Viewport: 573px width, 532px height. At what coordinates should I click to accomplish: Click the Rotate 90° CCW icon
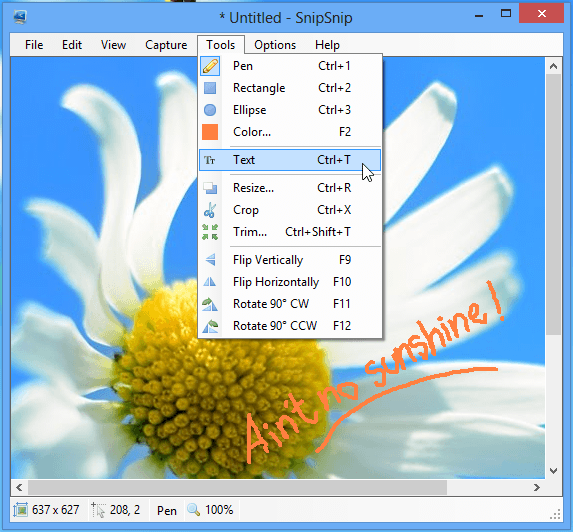[210, 326]
